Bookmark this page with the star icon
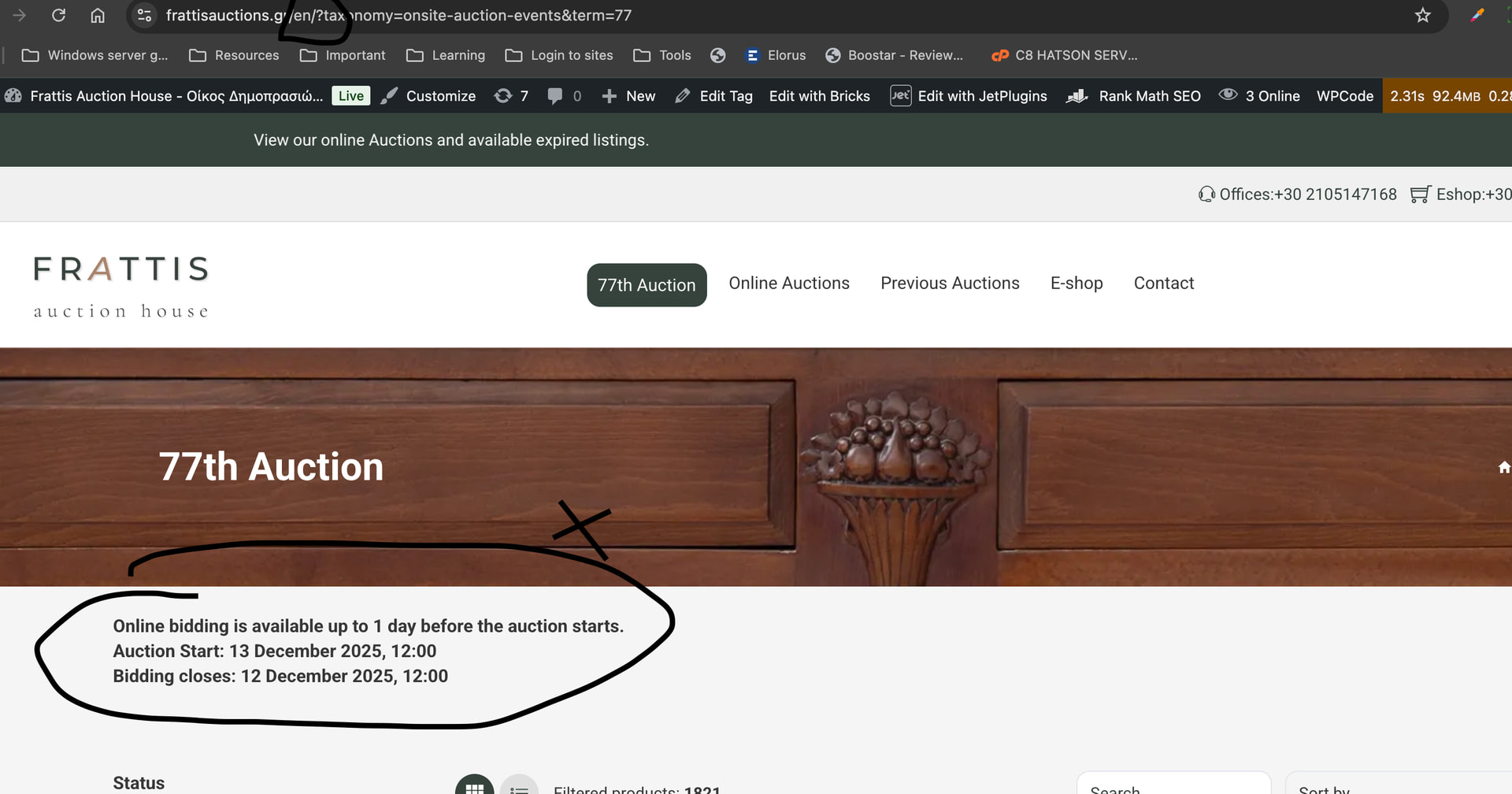1512x794 pixels. [1422, 16]
